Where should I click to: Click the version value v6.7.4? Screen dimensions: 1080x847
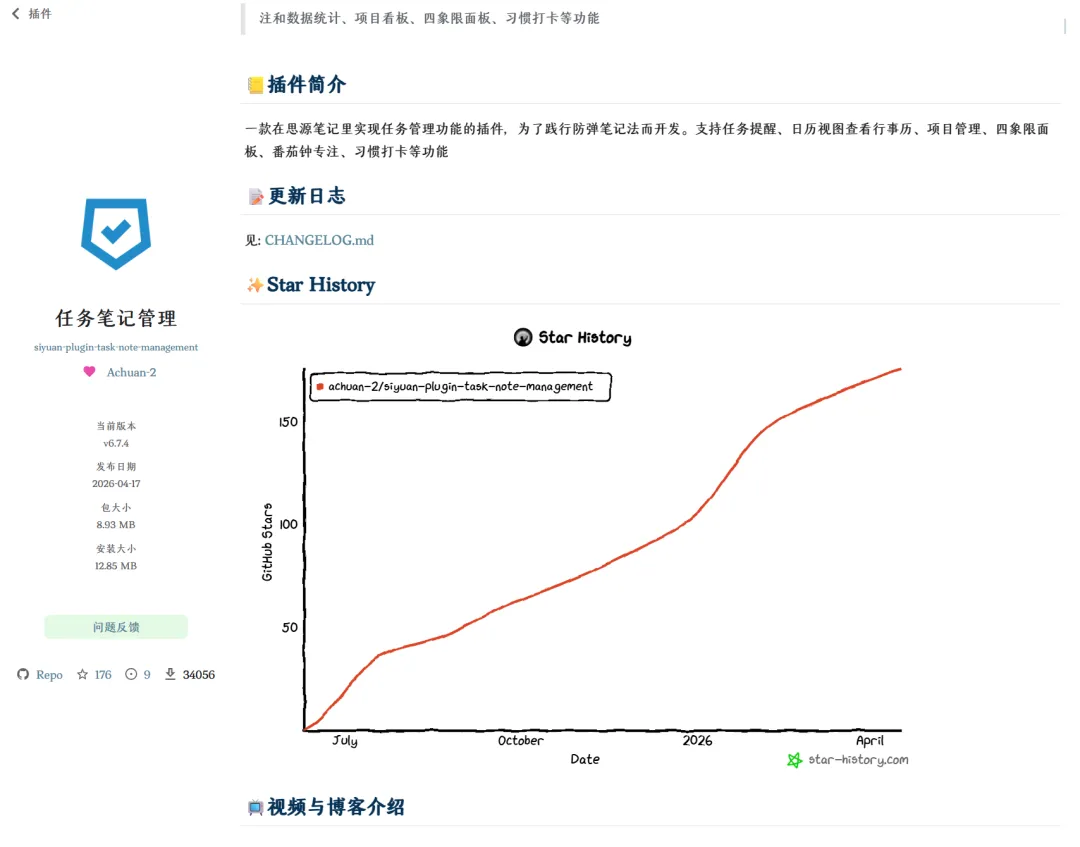(x=116, y=443)
